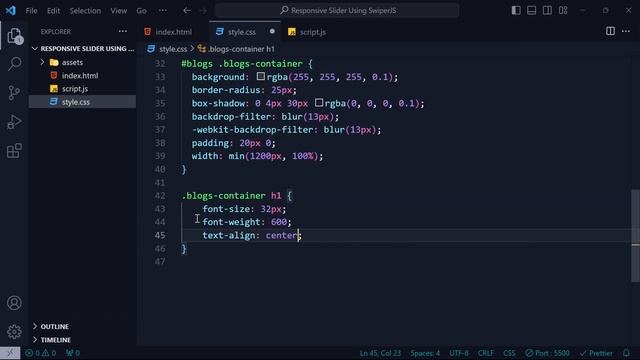This screenshot has height=360, width=640.
Task: Go back with the left arrow
Action: [187, 11]
